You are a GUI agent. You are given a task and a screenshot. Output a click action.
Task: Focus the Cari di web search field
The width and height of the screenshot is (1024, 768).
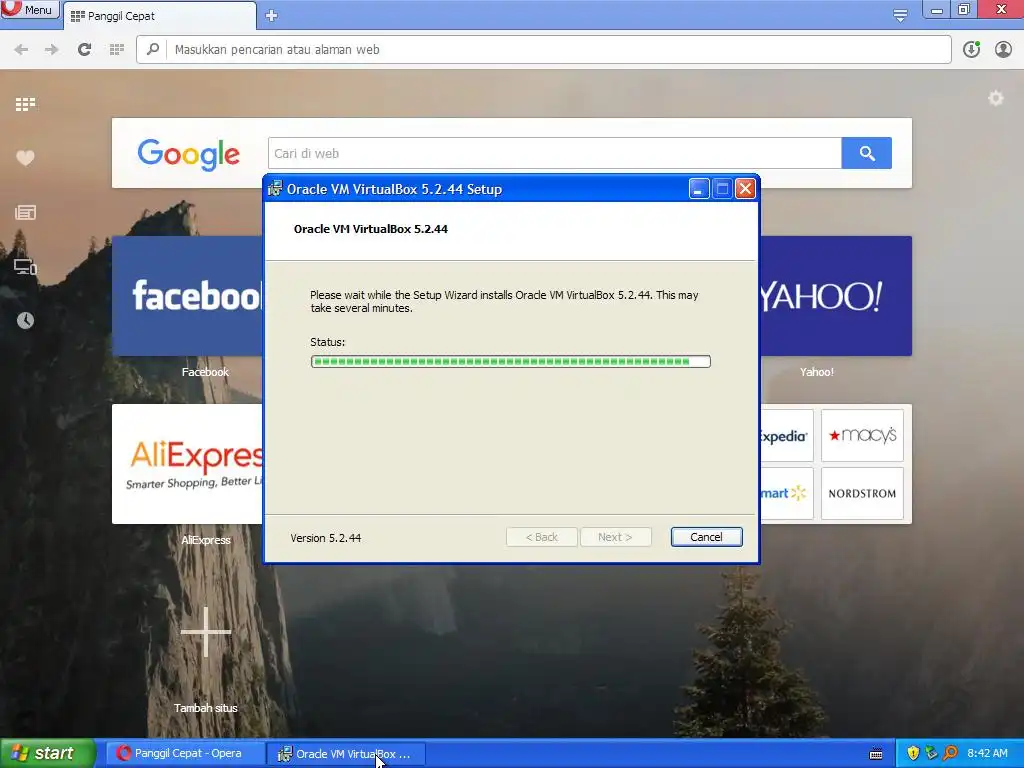tap(554, 153)
